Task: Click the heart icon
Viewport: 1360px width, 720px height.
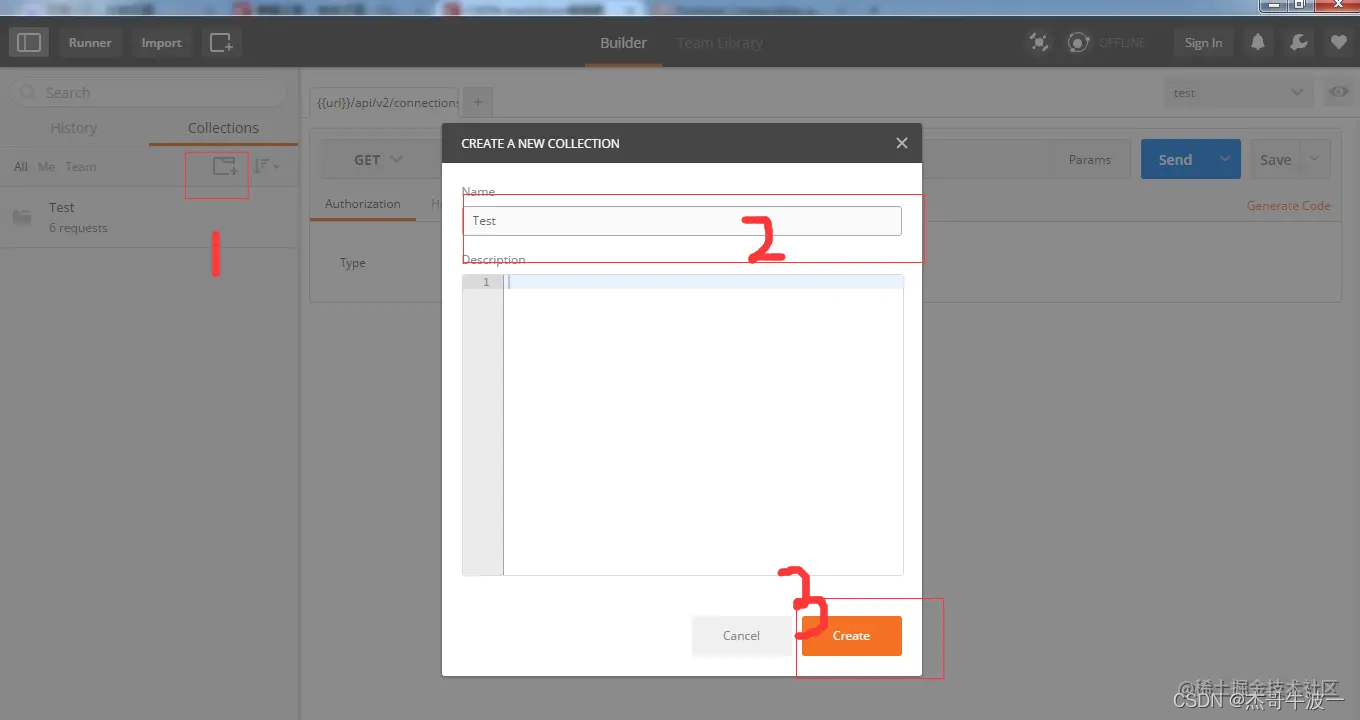Action: [1338, 43]
